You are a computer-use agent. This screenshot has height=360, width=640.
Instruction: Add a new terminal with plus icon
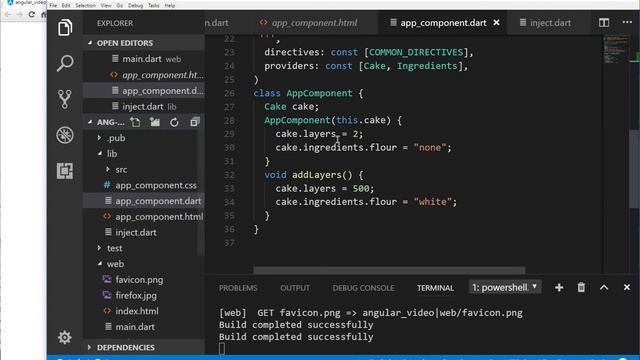tap(559, 288)
